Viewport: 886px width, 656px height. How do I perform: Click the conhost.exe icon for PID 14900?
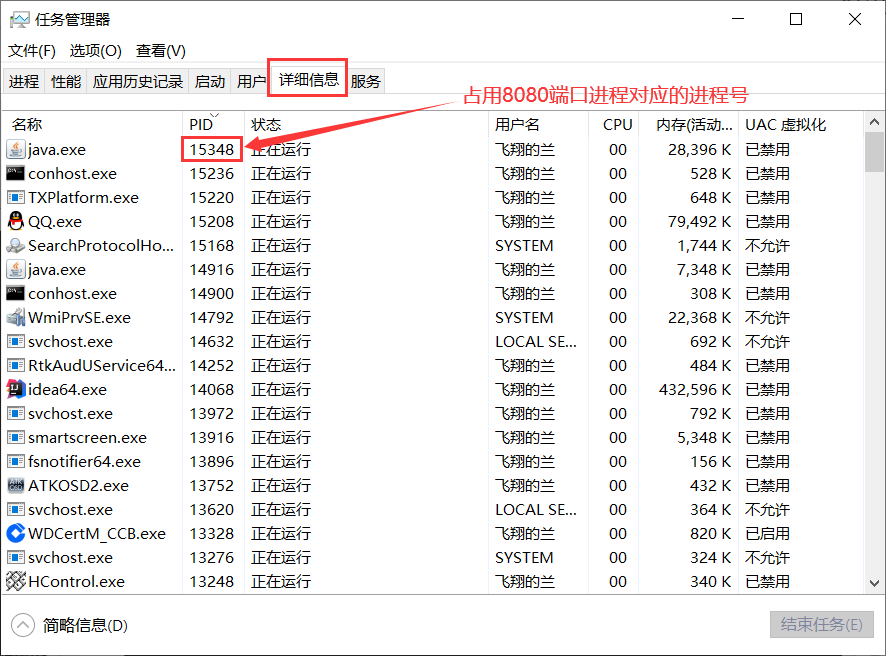15,293
